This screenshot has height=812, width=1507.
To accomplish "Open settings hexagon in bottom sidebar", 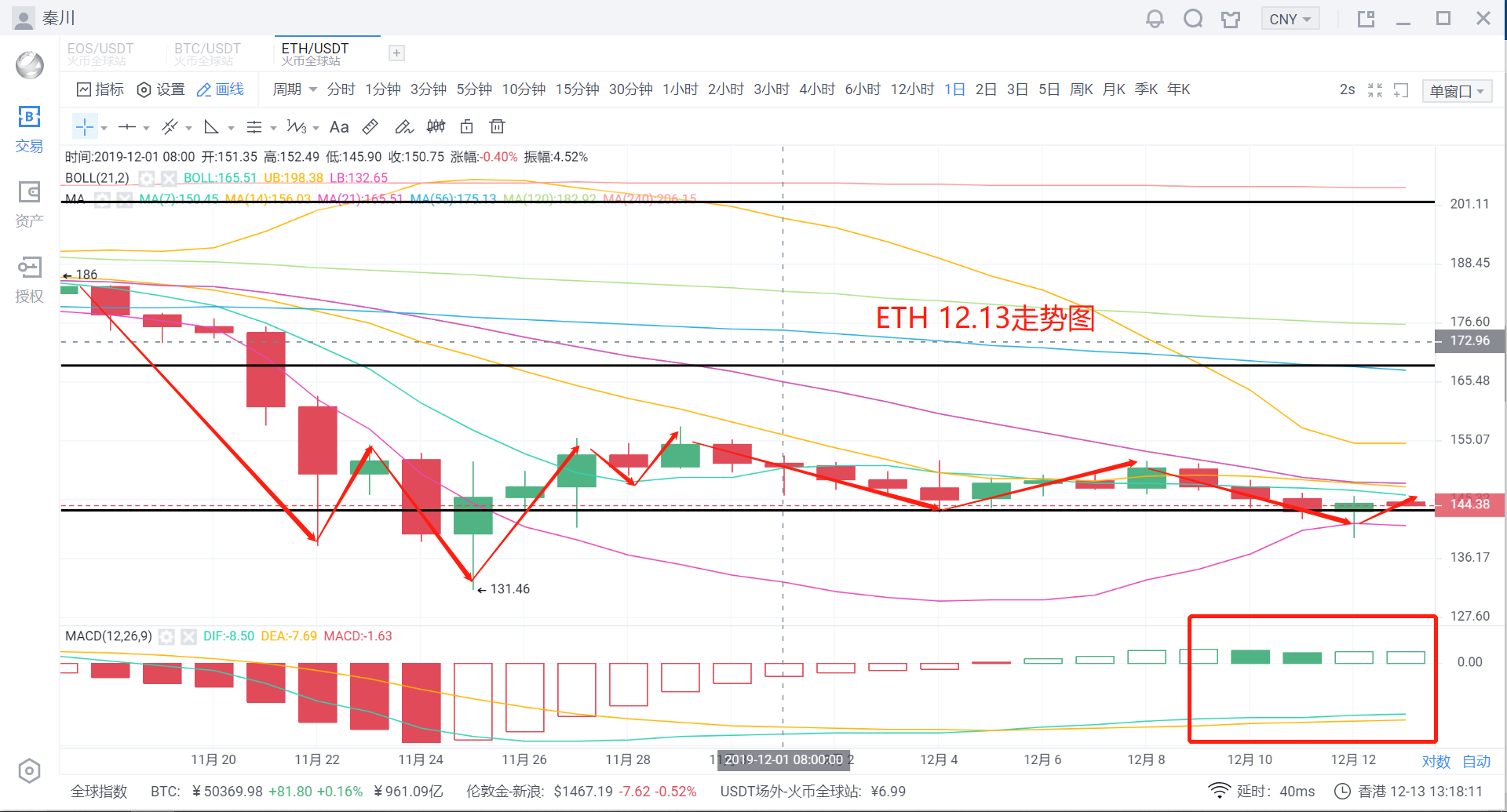I will (x=29, y=770).
